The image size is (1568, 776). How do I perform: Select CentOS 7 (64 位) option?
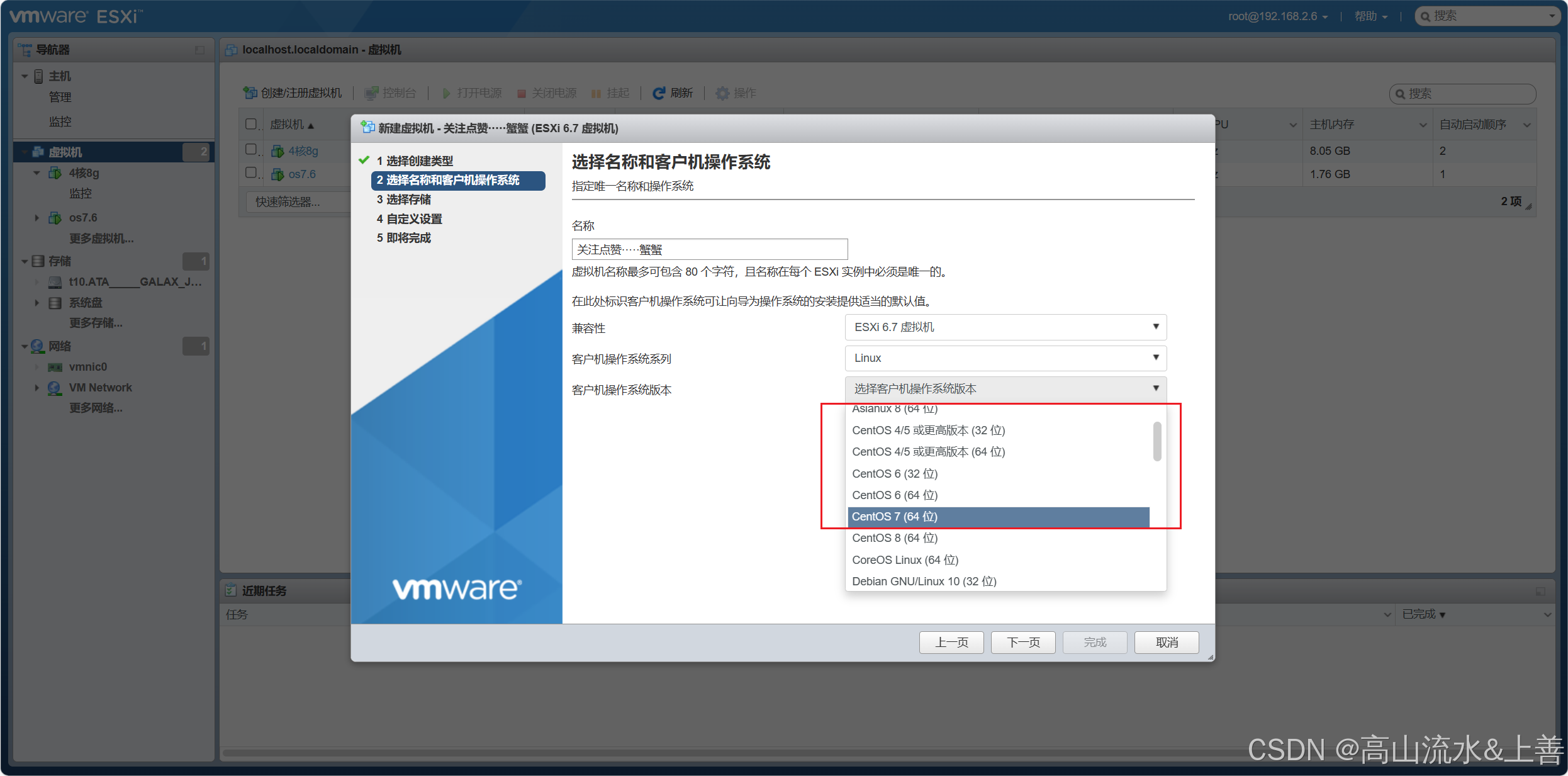tap(998, 517)
